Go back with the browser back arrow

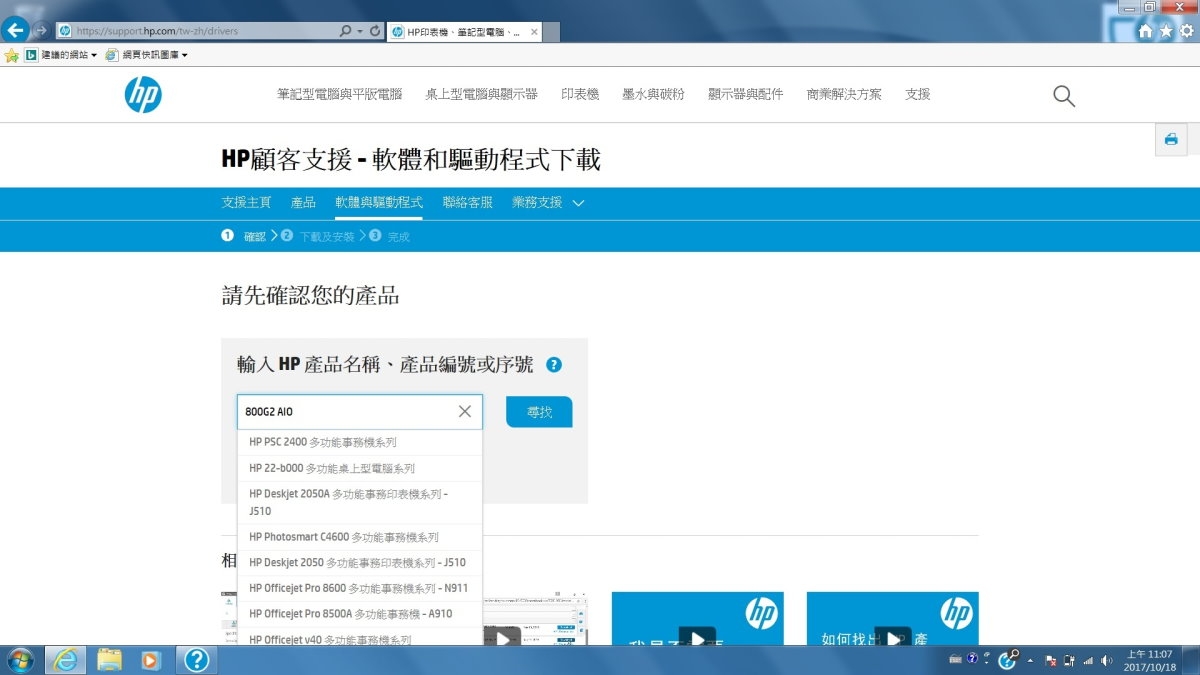click(x=15, y=30)
